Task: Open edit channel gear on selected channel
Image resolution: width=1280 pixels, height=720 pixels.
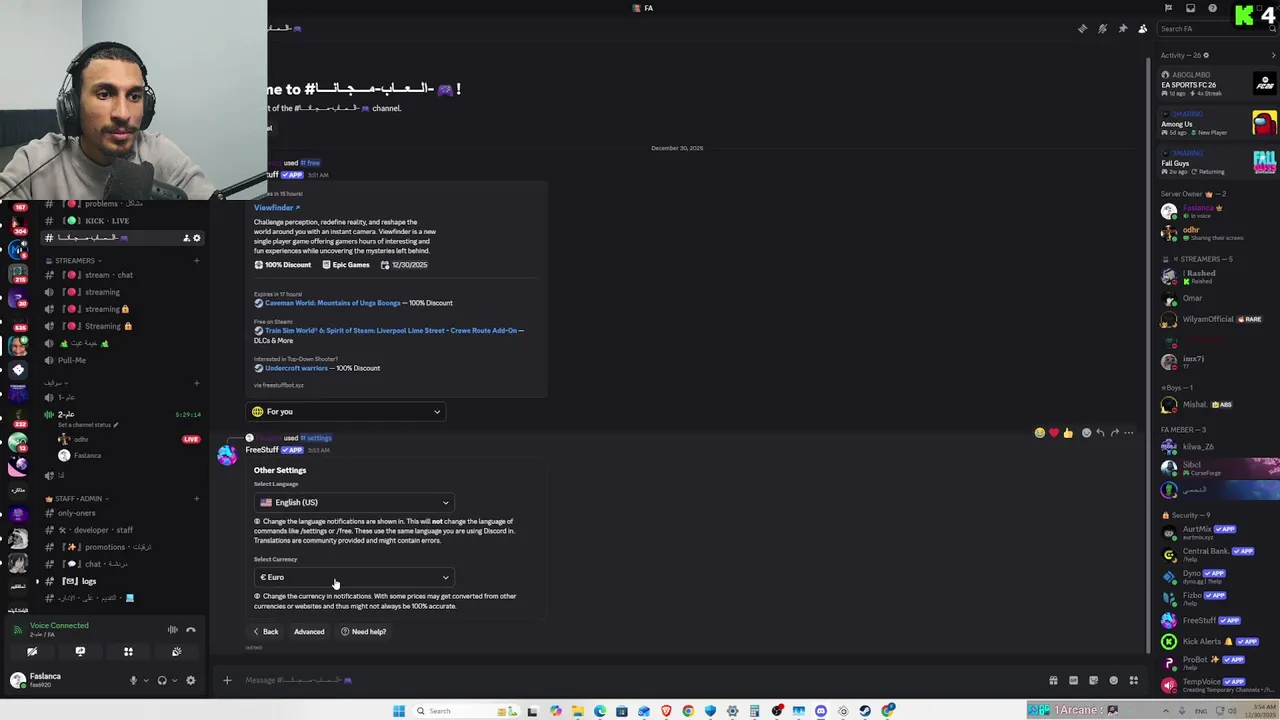Action: (197, 238)
